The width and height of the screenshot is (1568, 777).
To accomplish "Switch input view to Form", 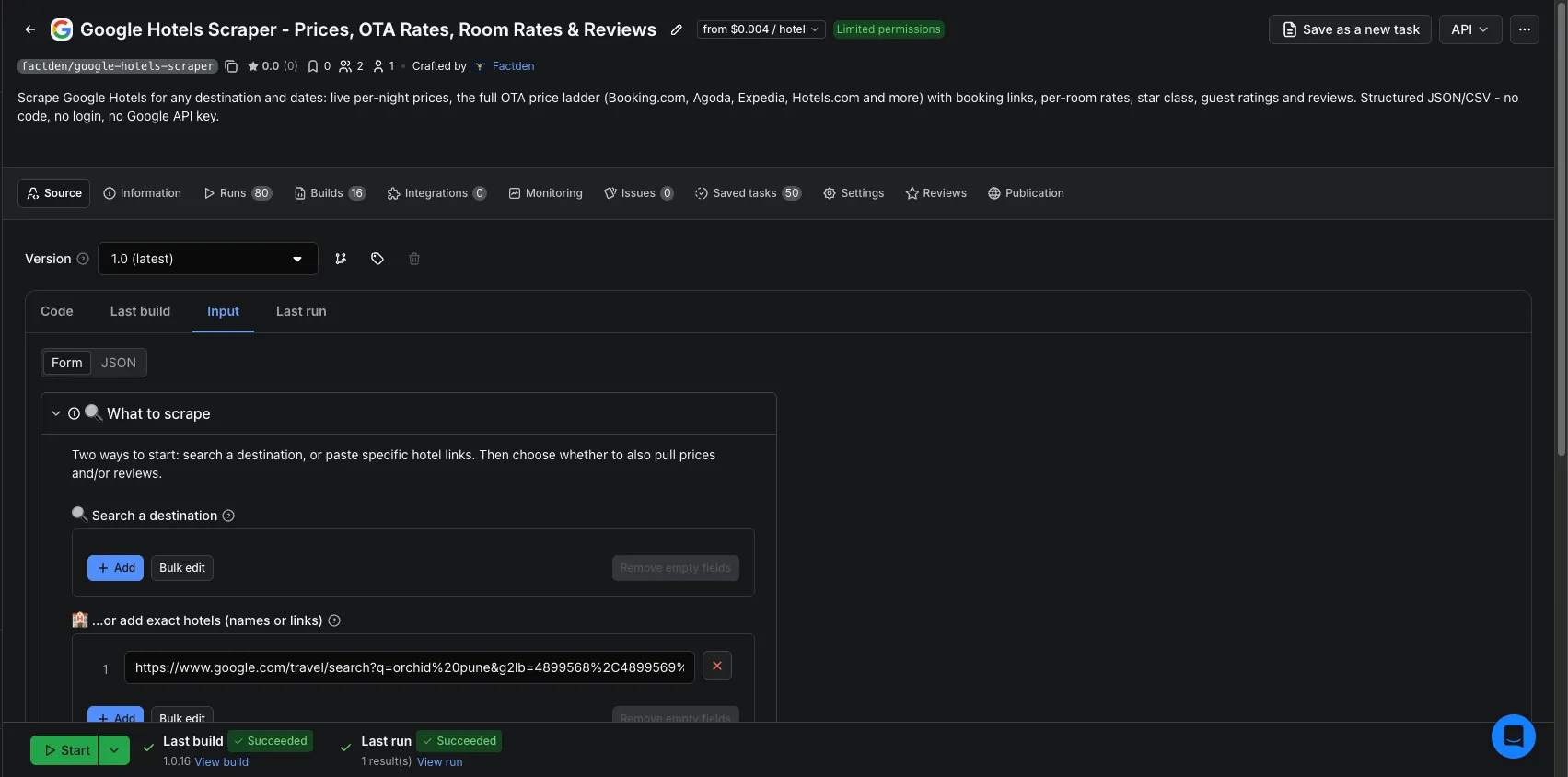I will 67,363.
